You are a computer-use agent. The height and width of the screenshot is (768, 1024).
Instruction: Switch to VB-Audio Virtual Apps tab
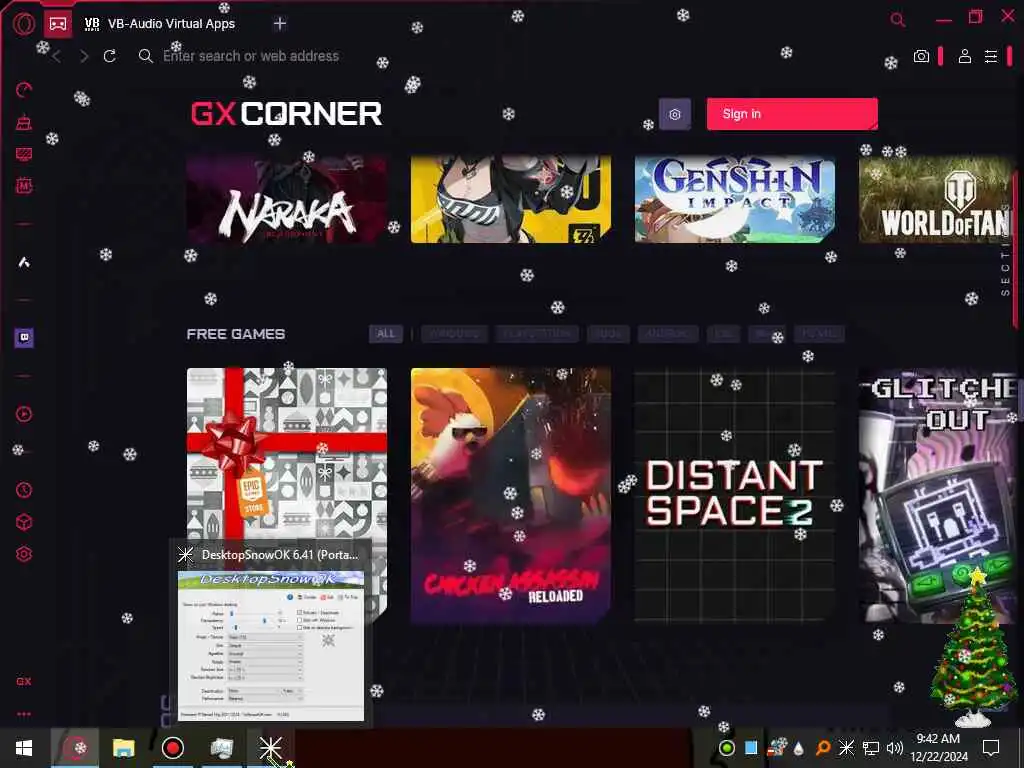click(159, 24)
